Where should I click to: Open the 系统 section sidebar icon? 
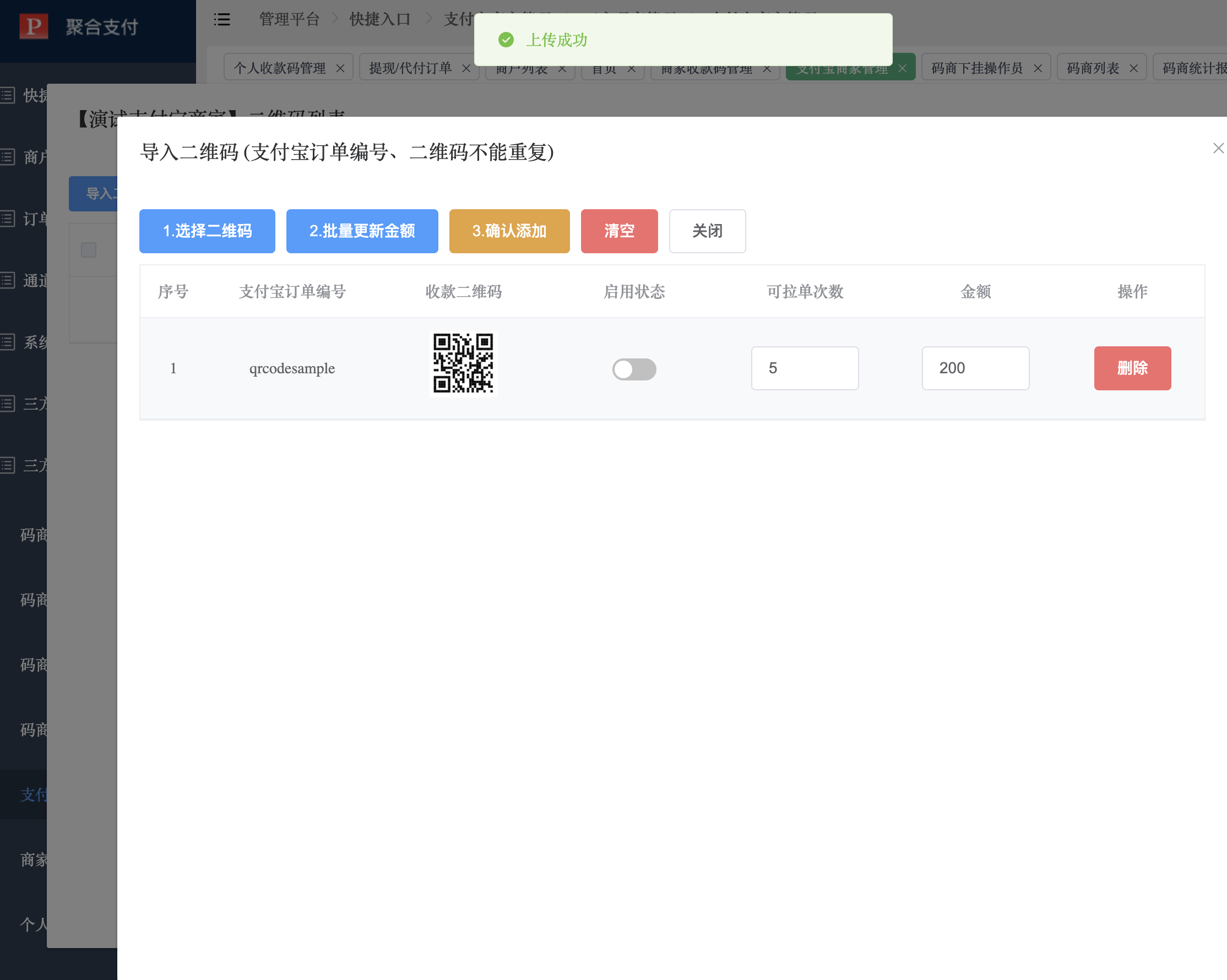8,342
